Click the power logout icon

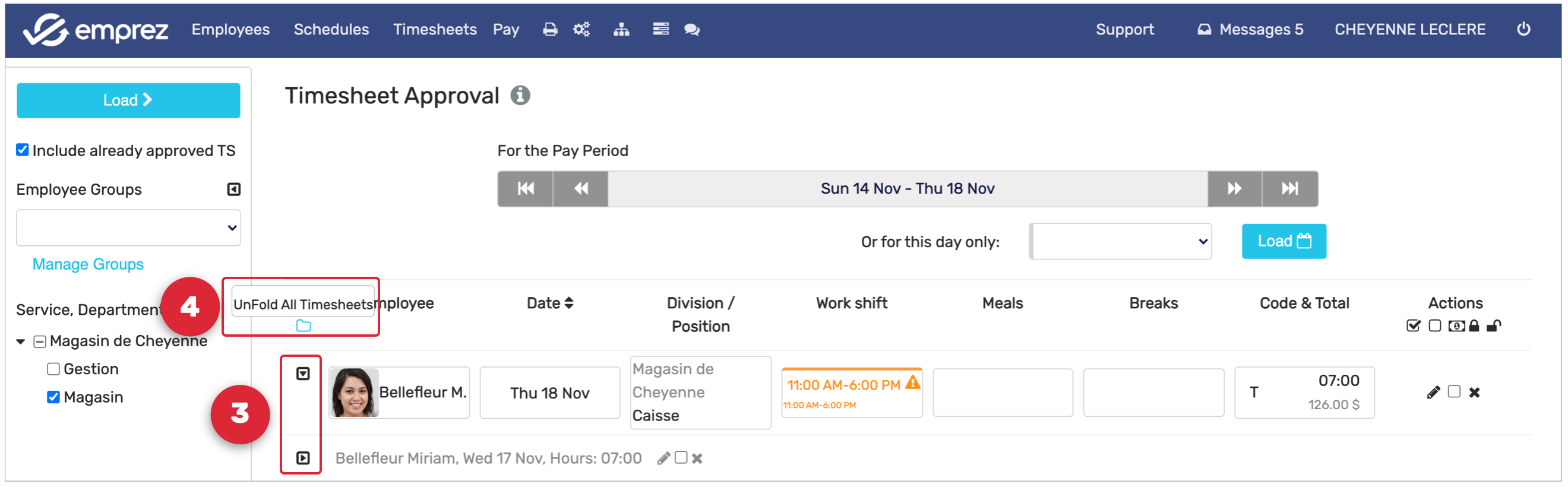1523,29
